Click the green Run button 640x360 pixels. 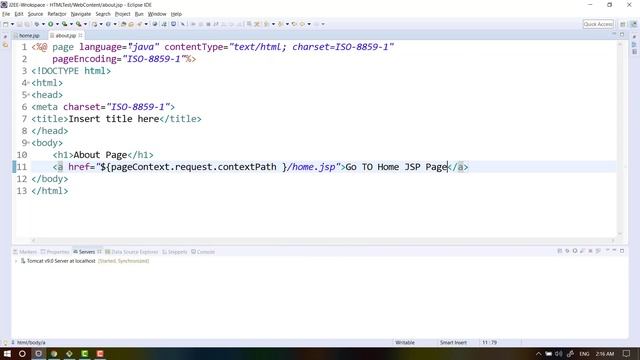(x=51, y=24)
